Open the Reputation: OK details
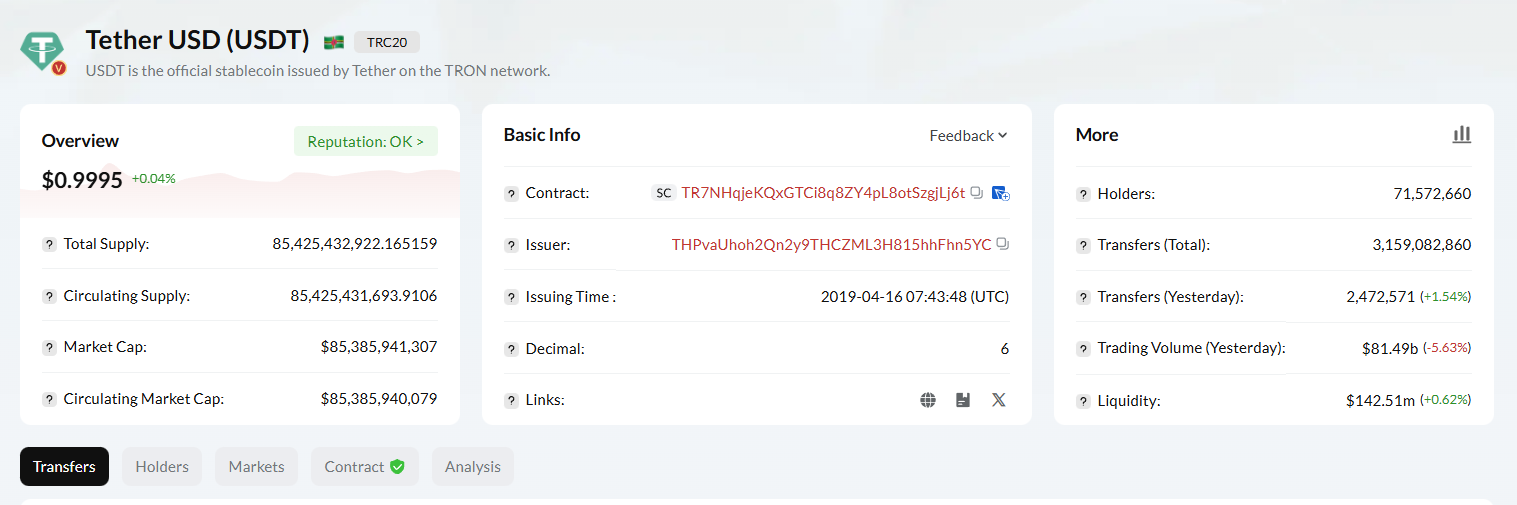This screenshot has height=505, width=1517. tap(366, 141)
